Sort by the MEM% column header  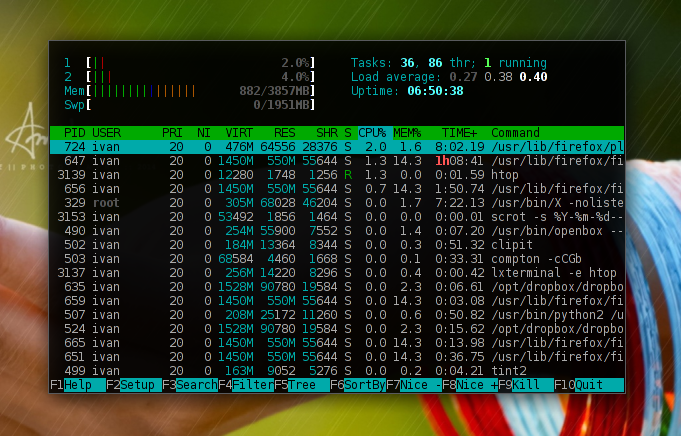407,133
